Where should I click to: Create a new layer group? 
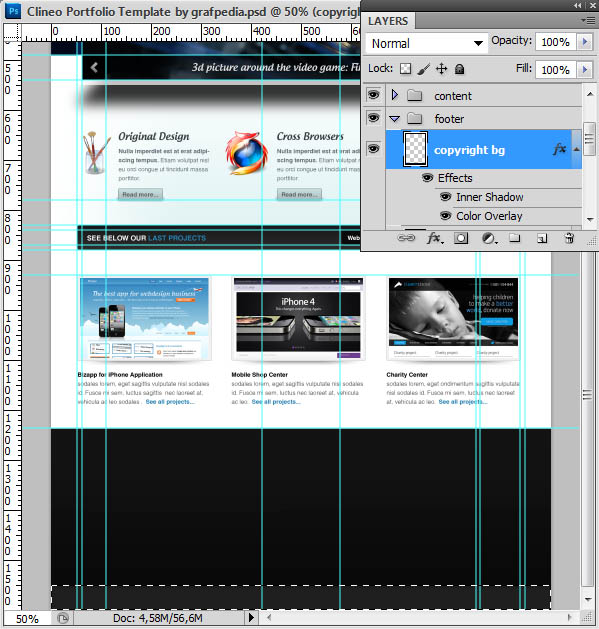[x=515, y=238]
